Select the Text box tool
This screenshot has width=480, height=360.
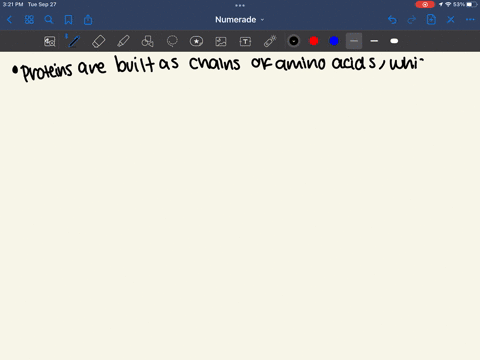pos(245,41)
